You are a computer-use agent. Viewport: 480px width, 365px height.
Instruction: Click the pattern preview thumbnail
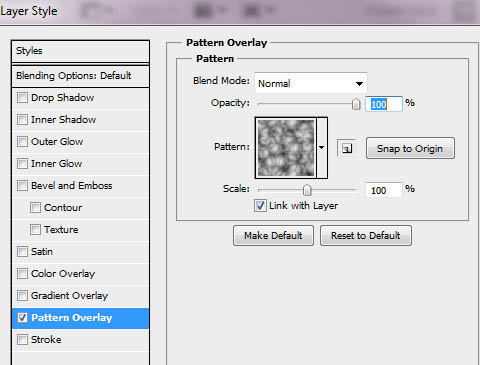pyautogui.click(x=286, y=148)
